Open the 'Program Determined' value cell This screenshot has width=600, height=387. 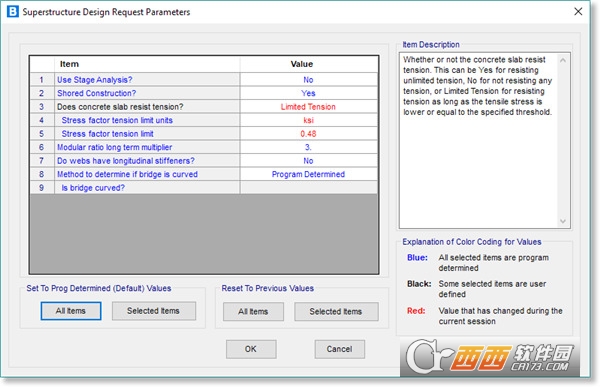coord(309,174)
